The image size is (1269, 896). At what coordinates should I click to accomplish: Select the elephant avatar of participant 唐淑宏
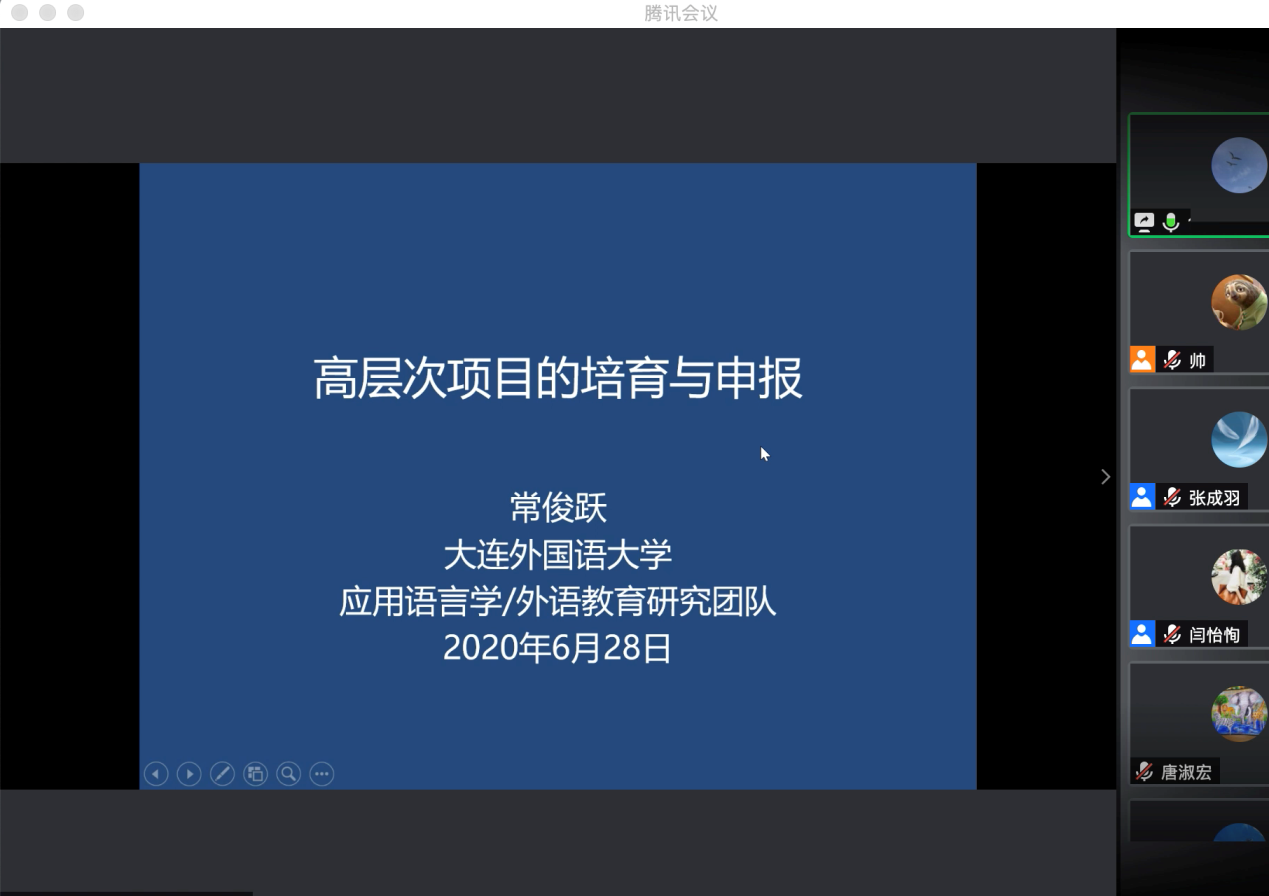point(1239,714)
